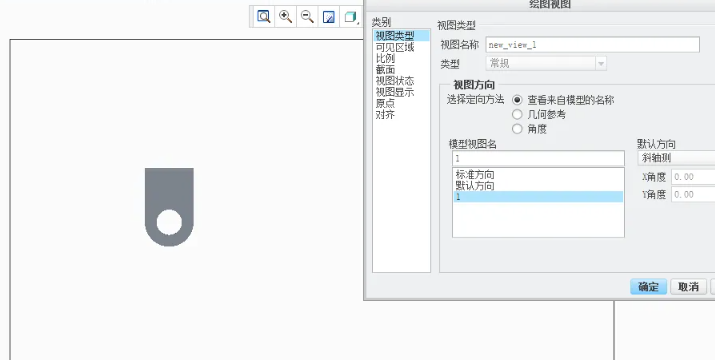
Task: Select 可见区域 category
Action: (395, 47)
